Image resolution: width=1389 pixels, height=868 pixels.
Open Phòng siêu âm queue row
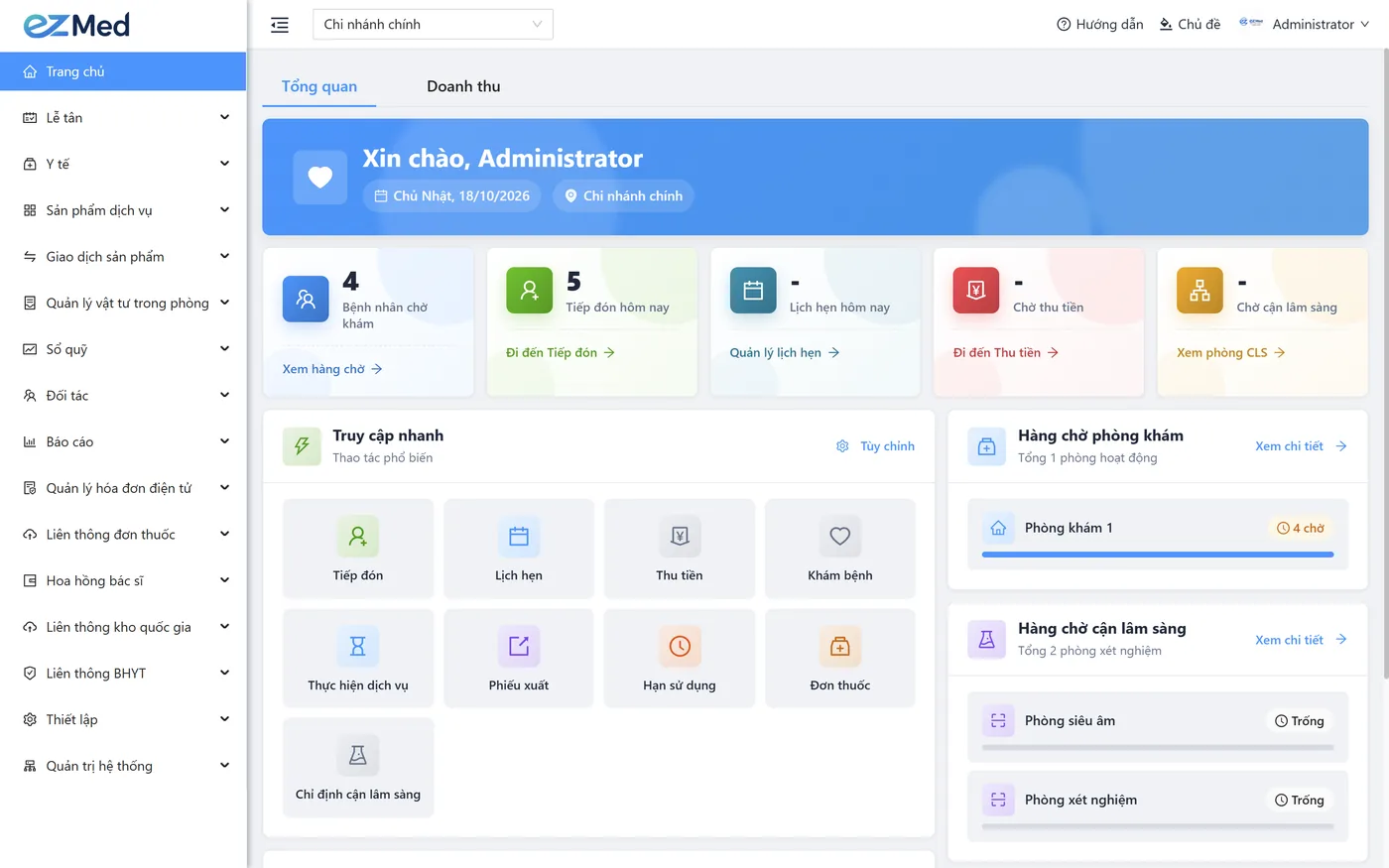1158,726
